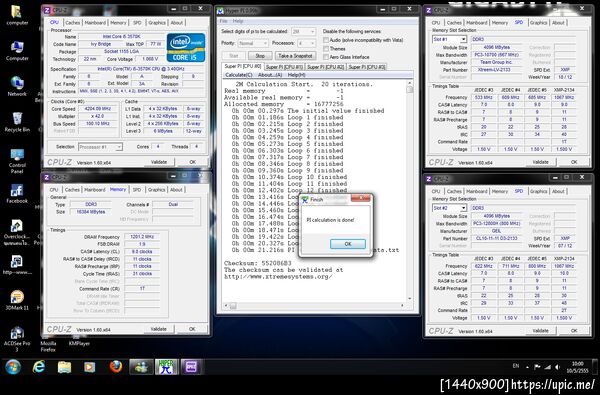Launch ACDSee Pro 3 from the desktop
This screenshot has width=600, height=395.
tap(17, 339)
